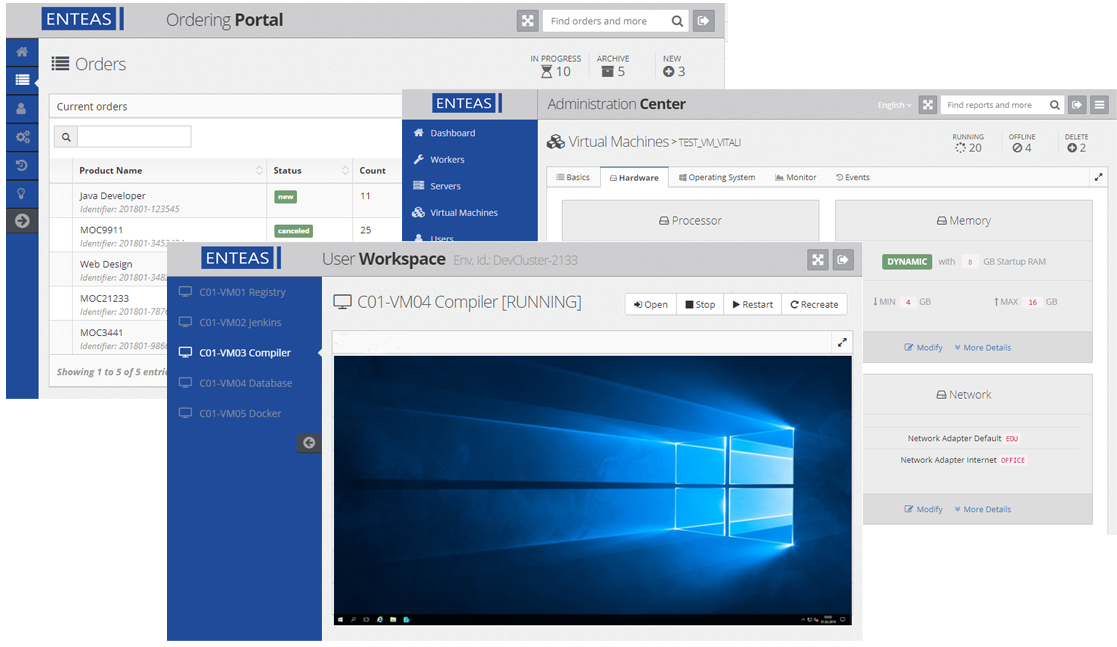1117x647 pixels.
Task: Open the user icon in Ordering Portal sidebar
Action: click(21, 108)
